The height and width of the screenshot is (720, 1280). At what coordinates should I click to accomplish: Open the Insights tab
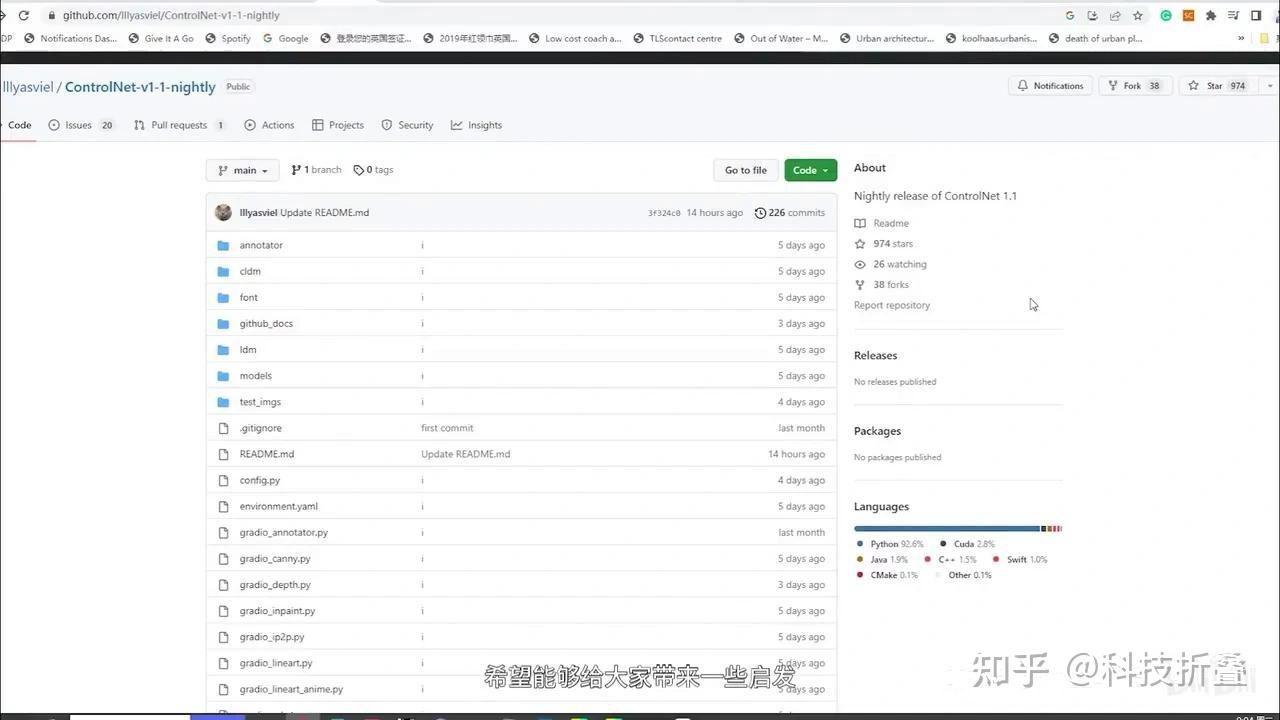point(476,125)
